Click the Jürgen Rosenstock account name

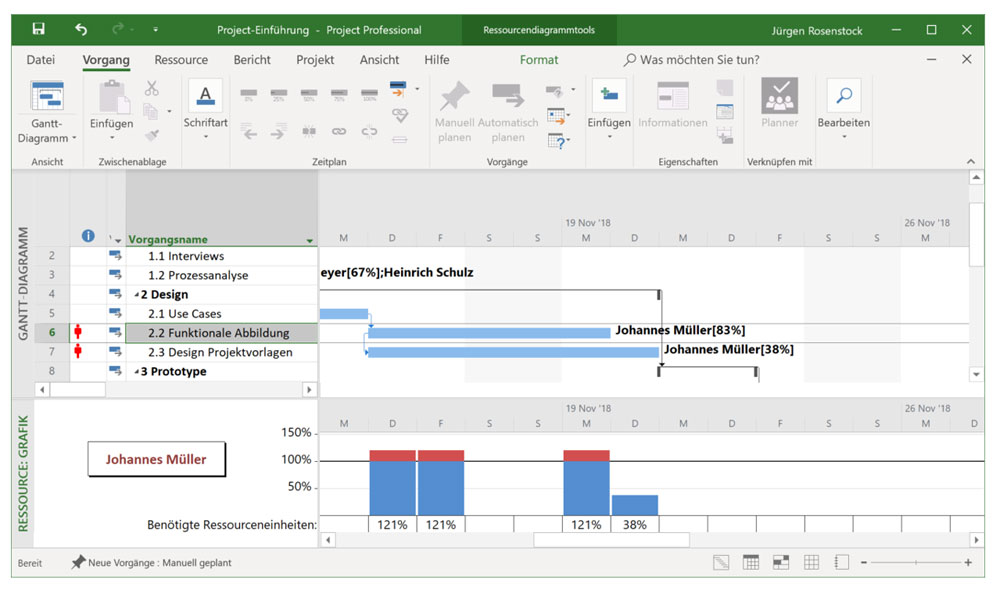tap(816, 30)
